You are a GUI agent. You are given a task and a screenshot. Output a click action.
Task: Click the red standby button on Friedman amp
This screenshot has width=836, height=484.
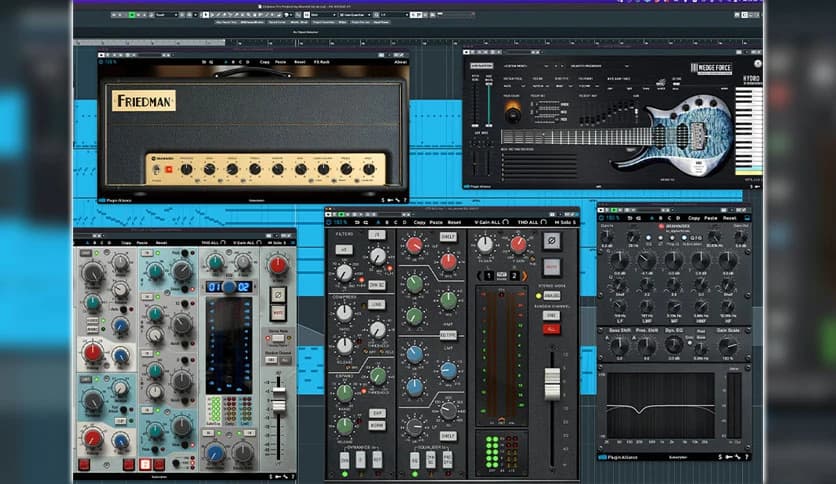(x=169, y=170)
